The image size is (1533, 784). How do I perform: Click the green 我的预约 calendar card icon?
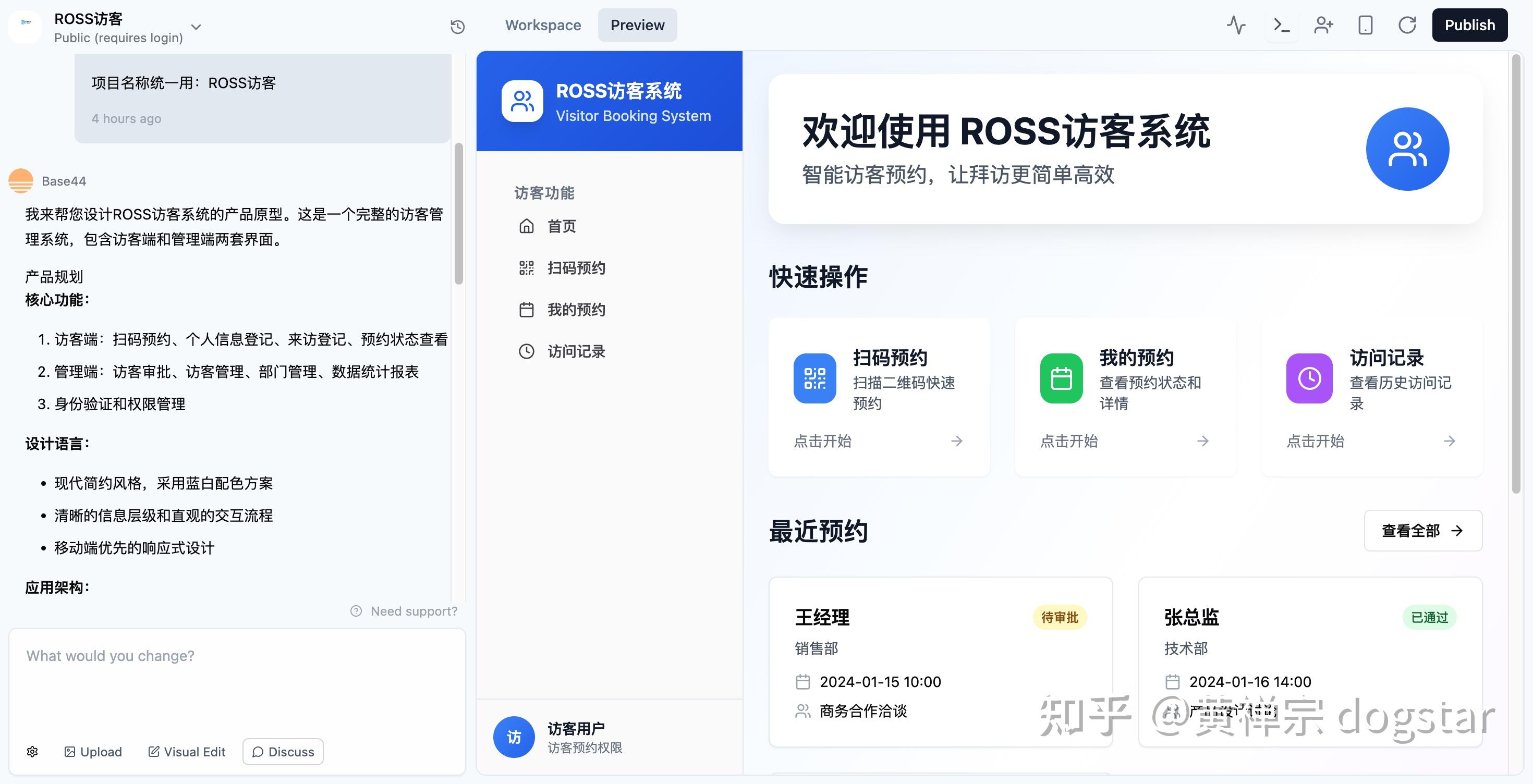[x=1061, y=378]
